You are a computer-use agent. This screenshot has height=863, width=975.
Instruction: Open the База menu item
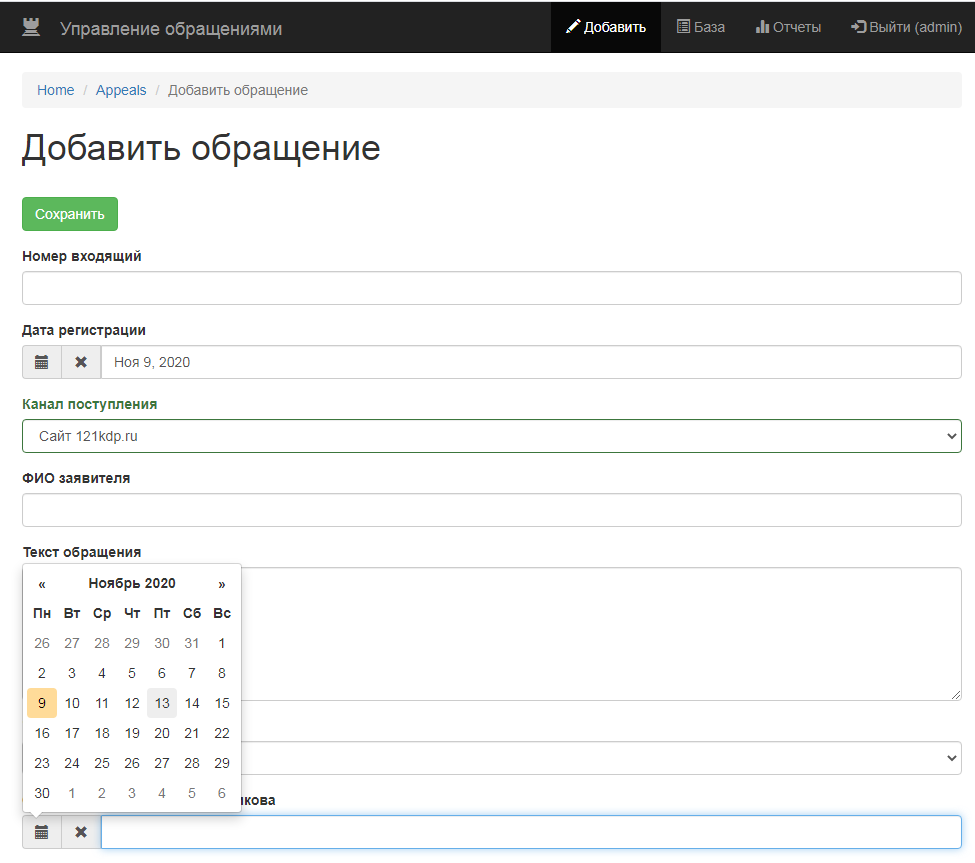[x=701, y=27]
